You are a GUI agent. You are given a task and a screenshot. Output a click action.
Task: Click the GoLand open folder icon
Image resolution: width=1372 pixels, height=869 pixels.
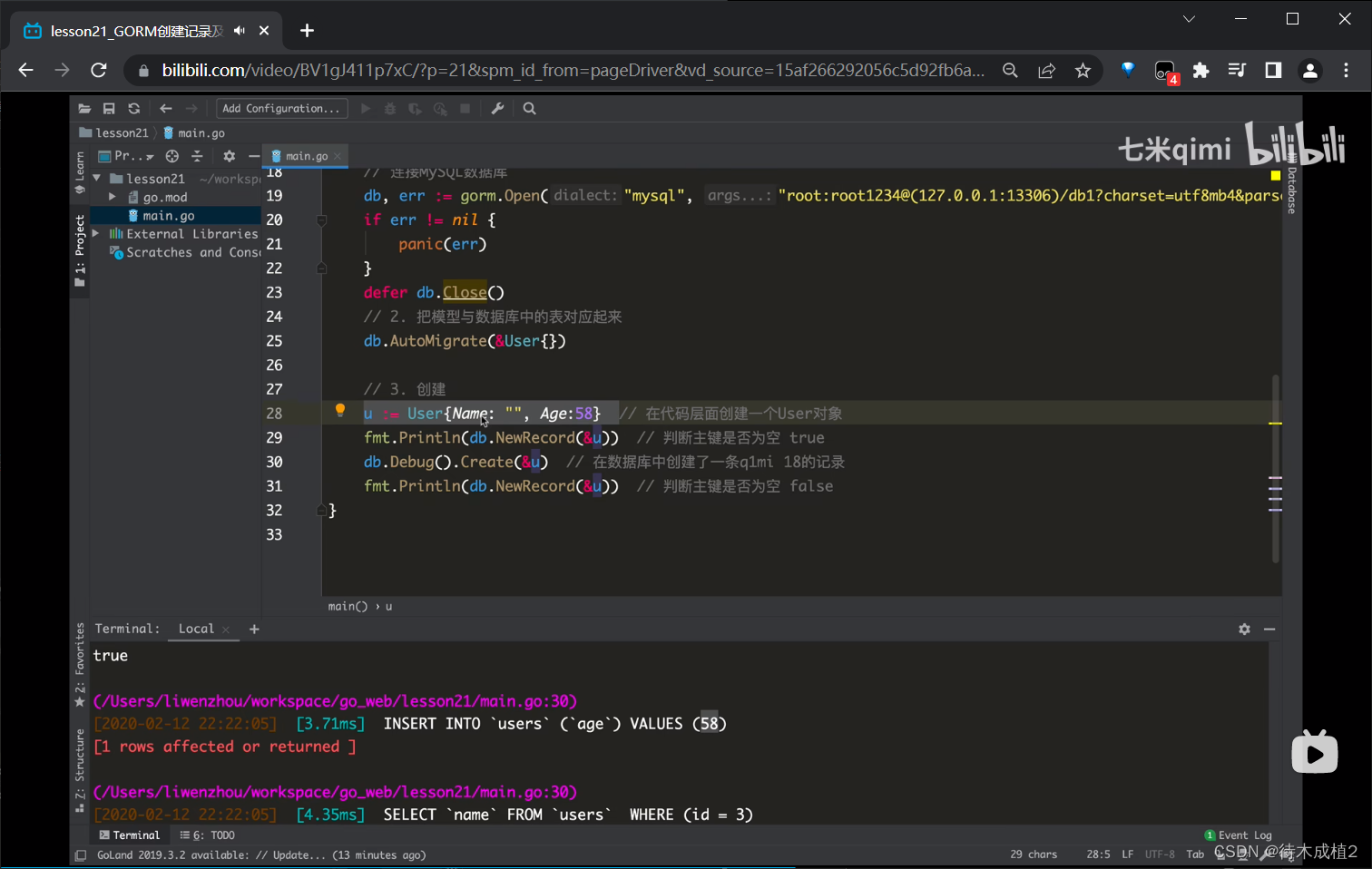(84, 109)
